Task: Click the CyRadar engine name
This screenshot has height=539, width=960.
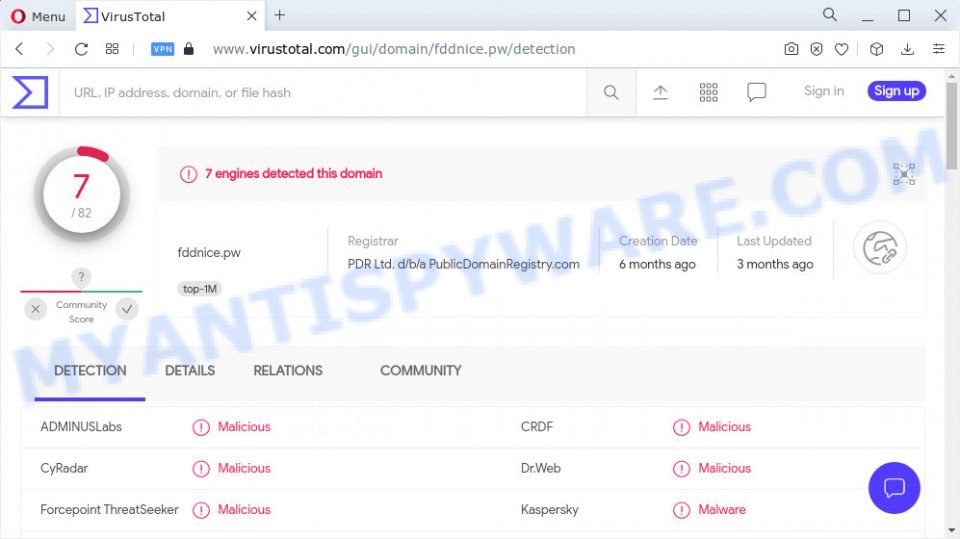Action: click(x=64, y=469)
